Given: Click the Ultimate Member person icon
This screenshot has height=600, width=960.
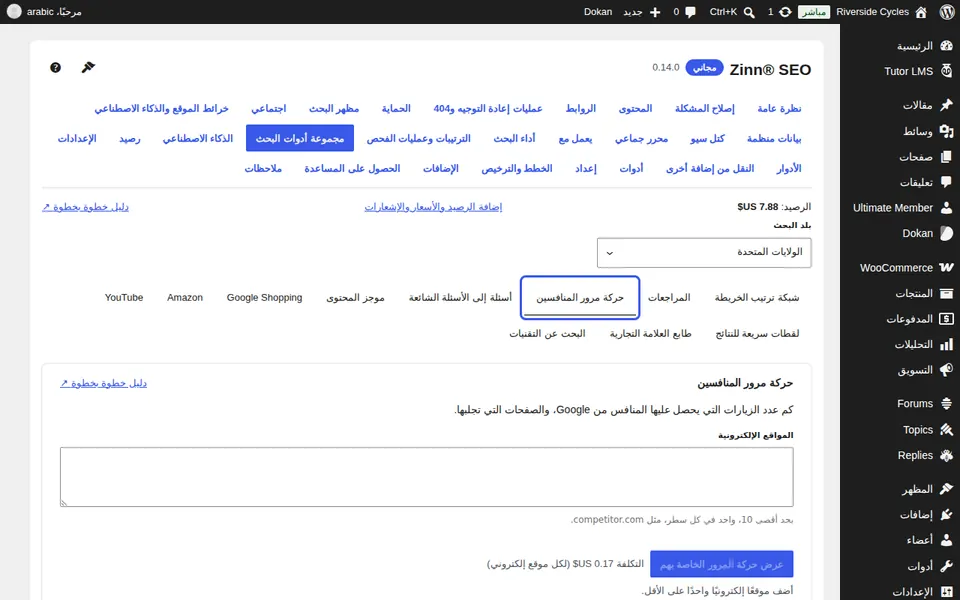Looking at the screenshot, I should 946,208.
